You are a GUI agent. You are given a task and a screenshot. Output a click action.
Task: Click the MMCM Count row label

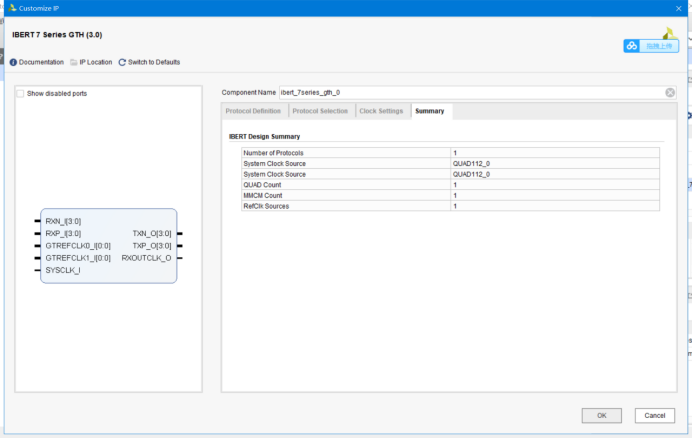[x=263, y=195]
